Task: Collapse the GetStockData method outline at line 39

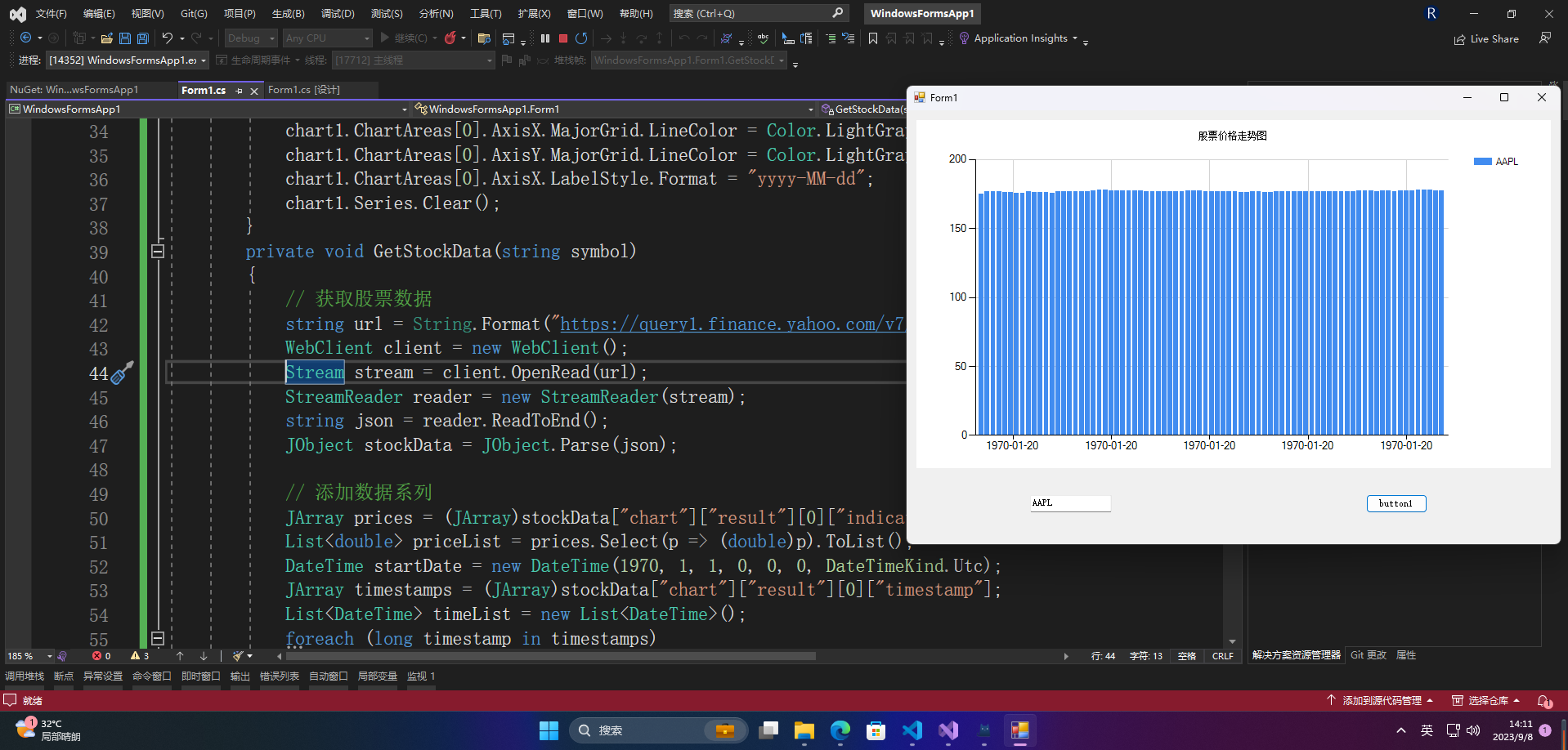Action: 158,252
